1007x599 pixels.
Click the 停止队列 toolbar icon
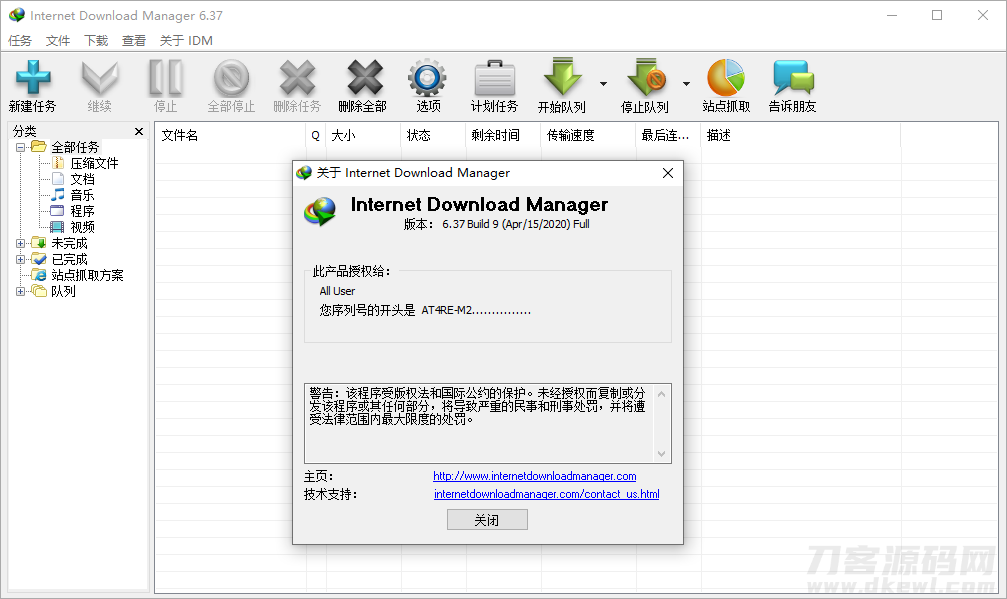point(646,78)
